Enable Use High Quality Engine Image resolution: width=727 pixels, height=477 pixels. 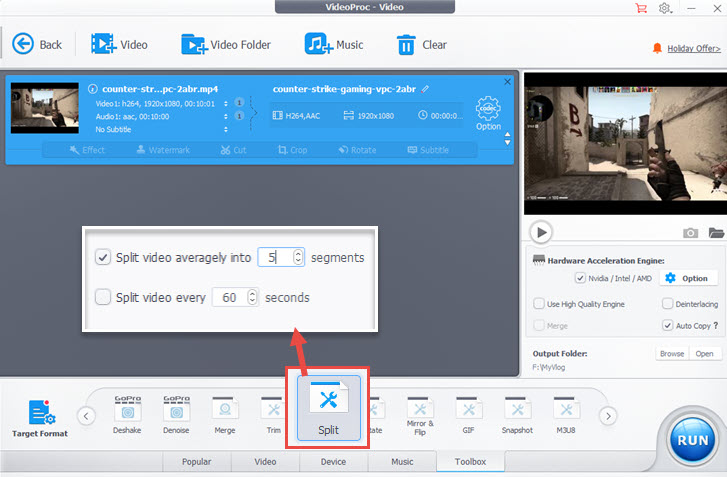pyautogui.click(x=539, y=303)
